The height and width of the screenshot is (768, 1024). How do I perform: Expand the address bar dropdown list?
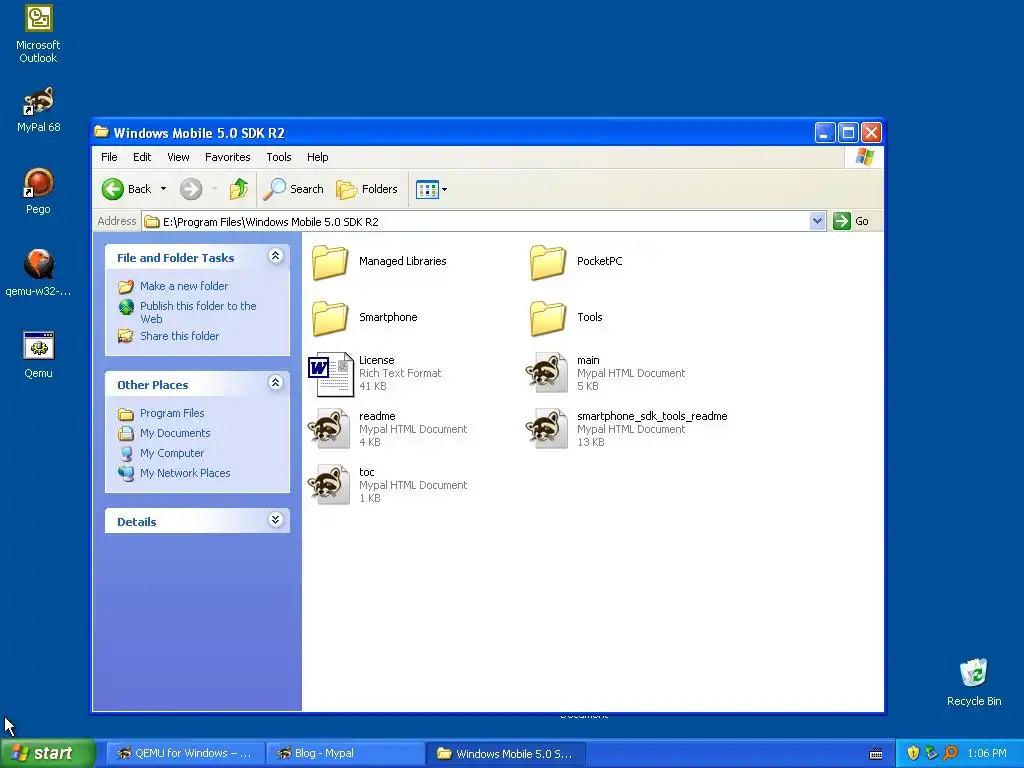pyautogui.click(x=817, y=221)
